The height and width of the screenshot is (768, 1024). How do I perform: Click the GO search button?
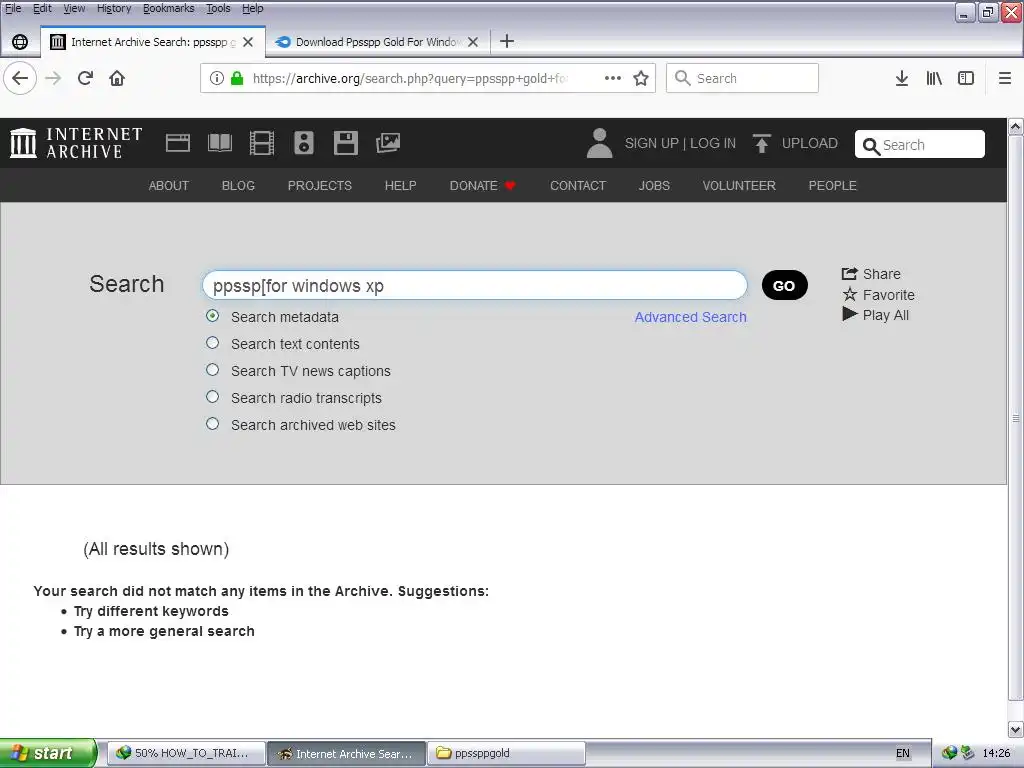point(784,285)
